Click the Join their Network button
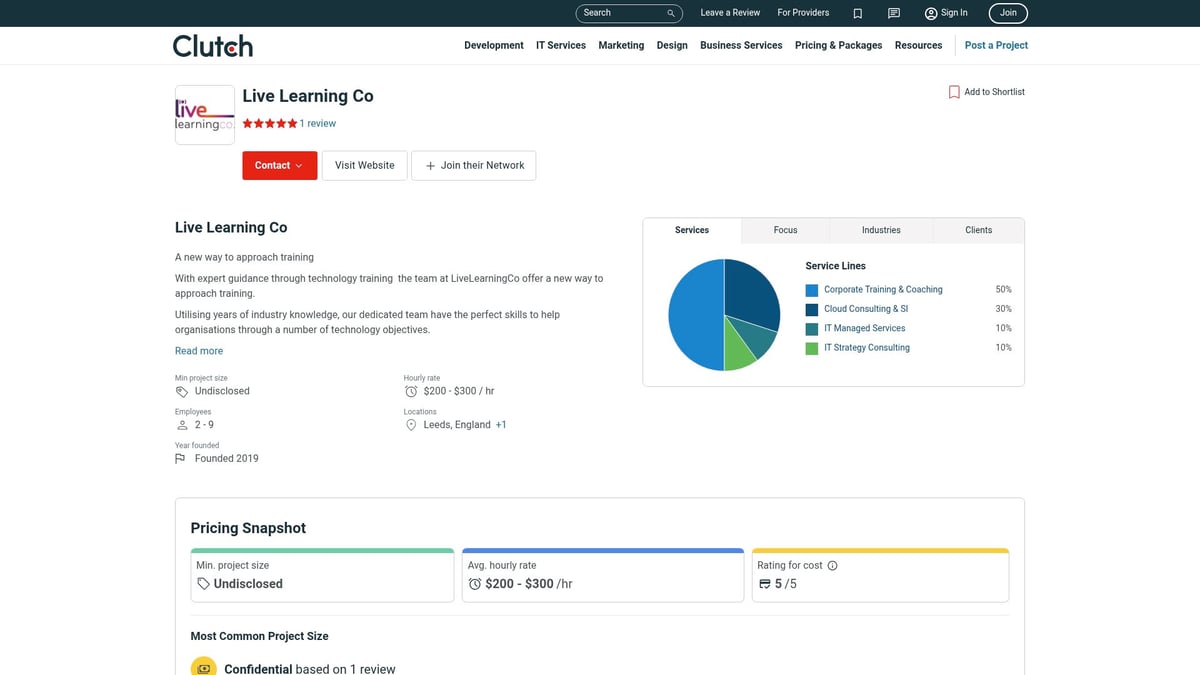 474,166
